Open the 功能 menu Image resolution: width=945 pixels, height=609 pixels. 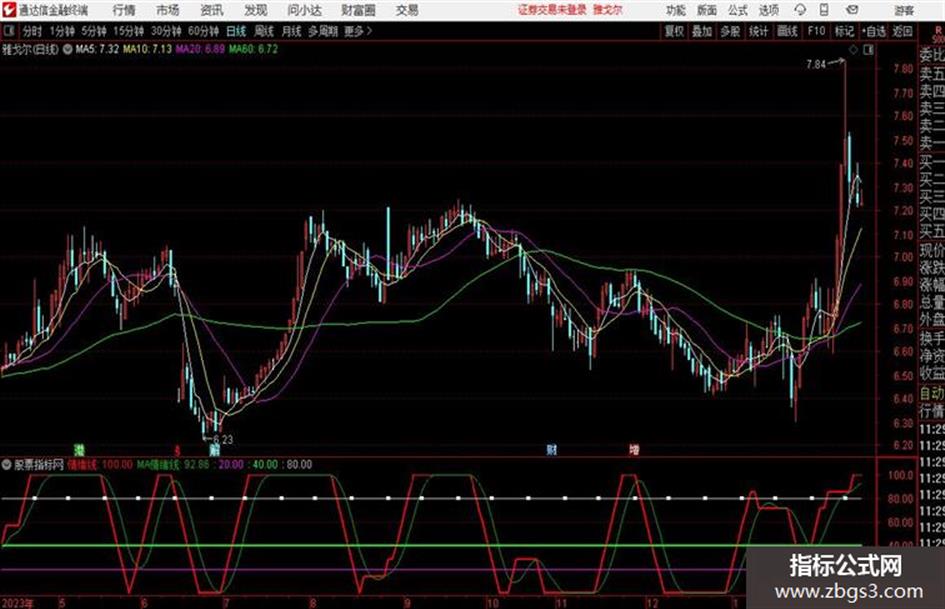[x=676, y=10]
